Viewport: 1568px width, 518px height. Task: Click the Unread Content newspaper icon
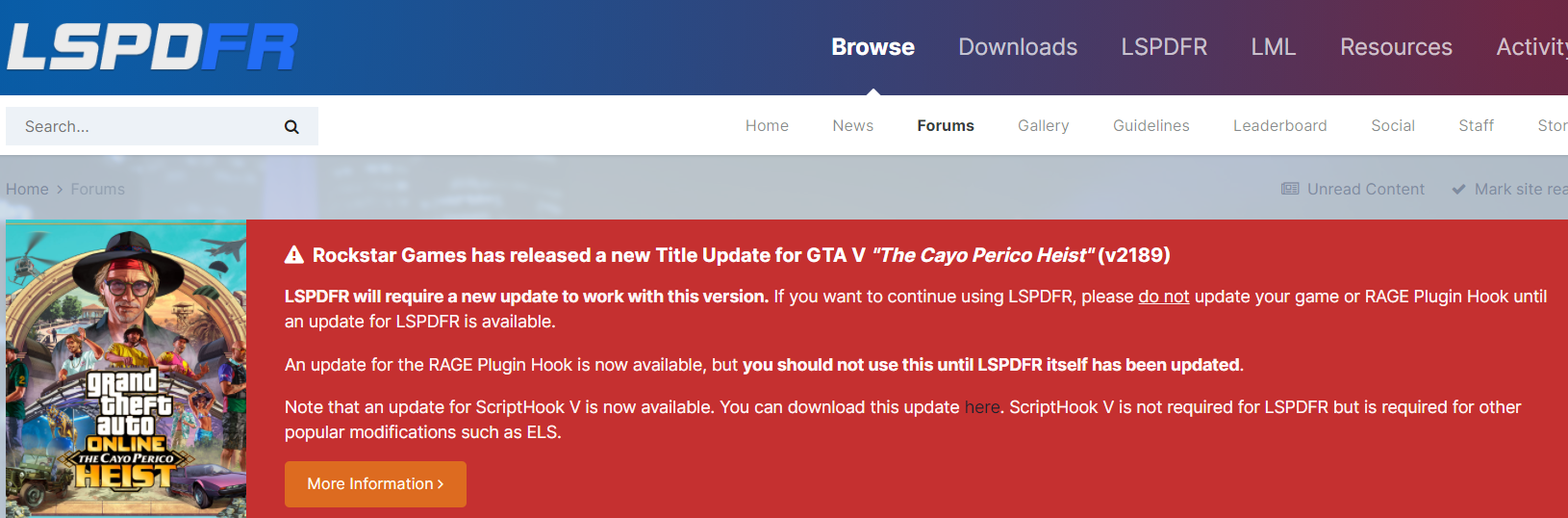[x=1290, y=189]
